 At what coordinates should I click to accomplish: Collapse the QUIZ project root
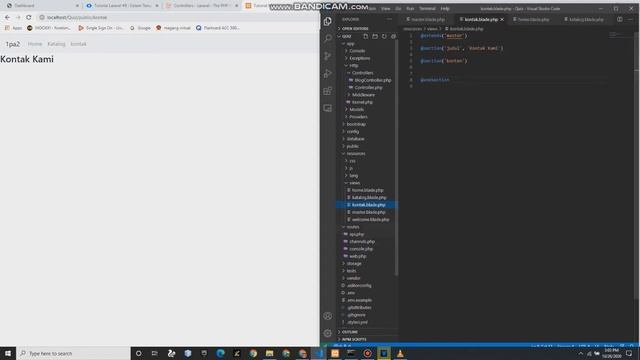point(347,36)
